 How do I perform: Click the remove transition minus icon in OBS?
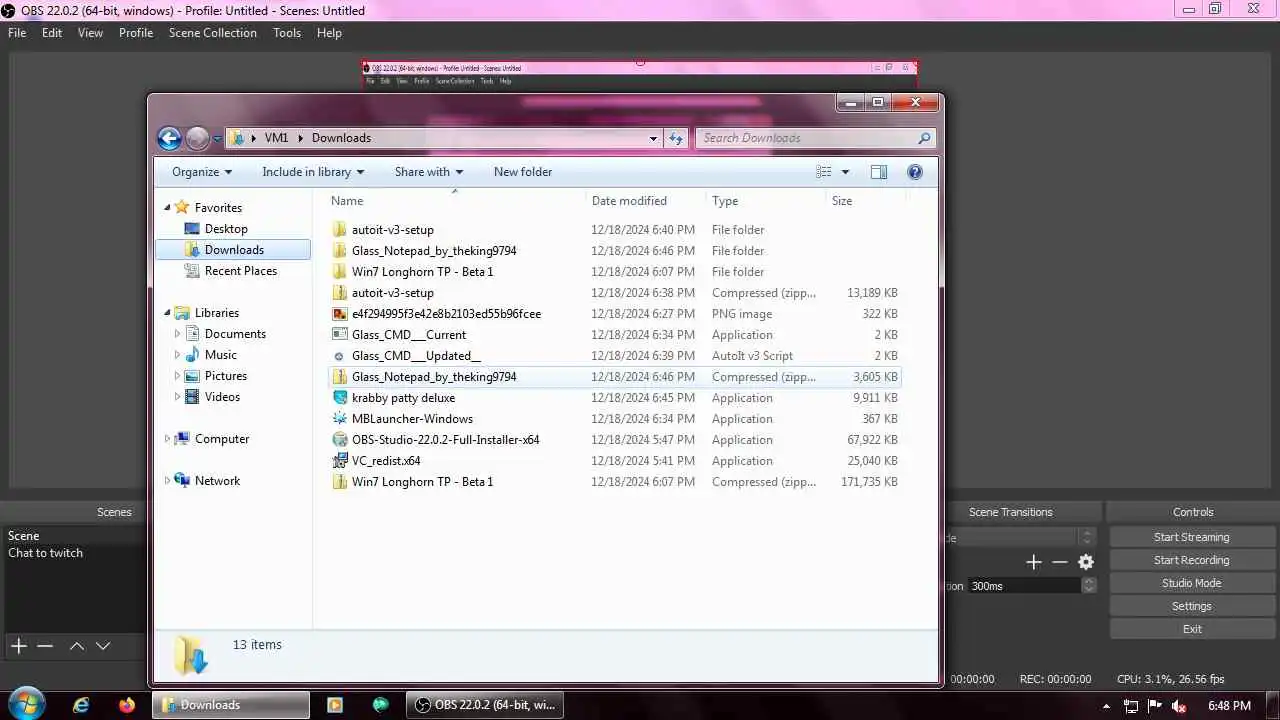point(1060,562)
